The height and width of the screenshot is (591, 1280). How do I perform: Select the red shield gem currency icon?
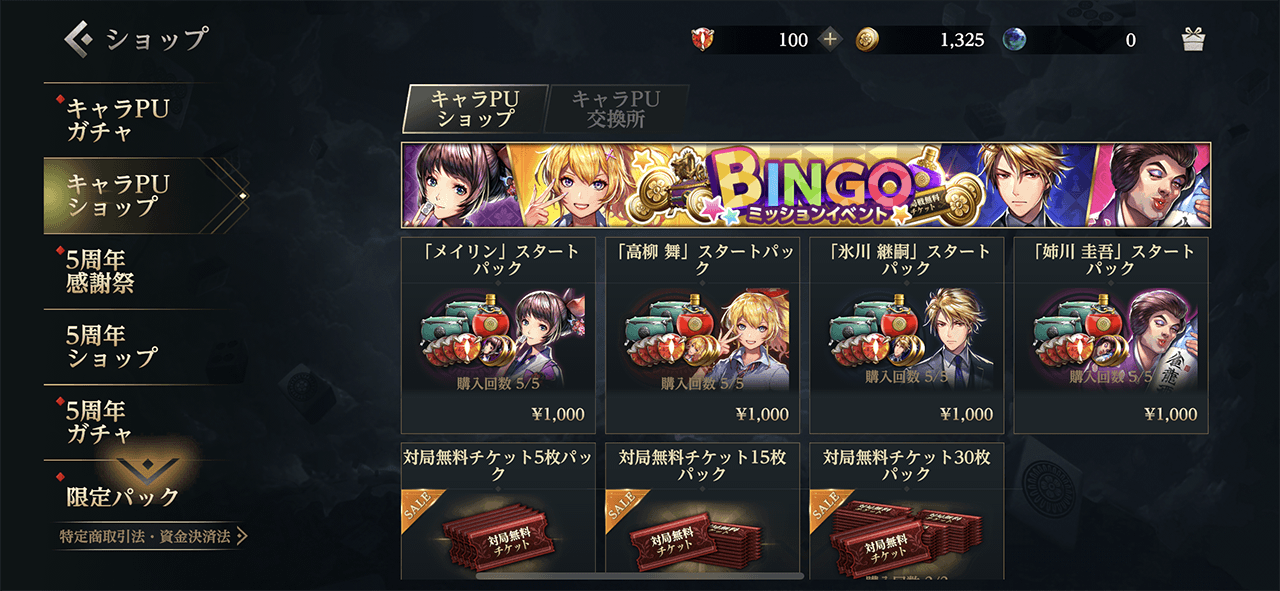(704, 40)
